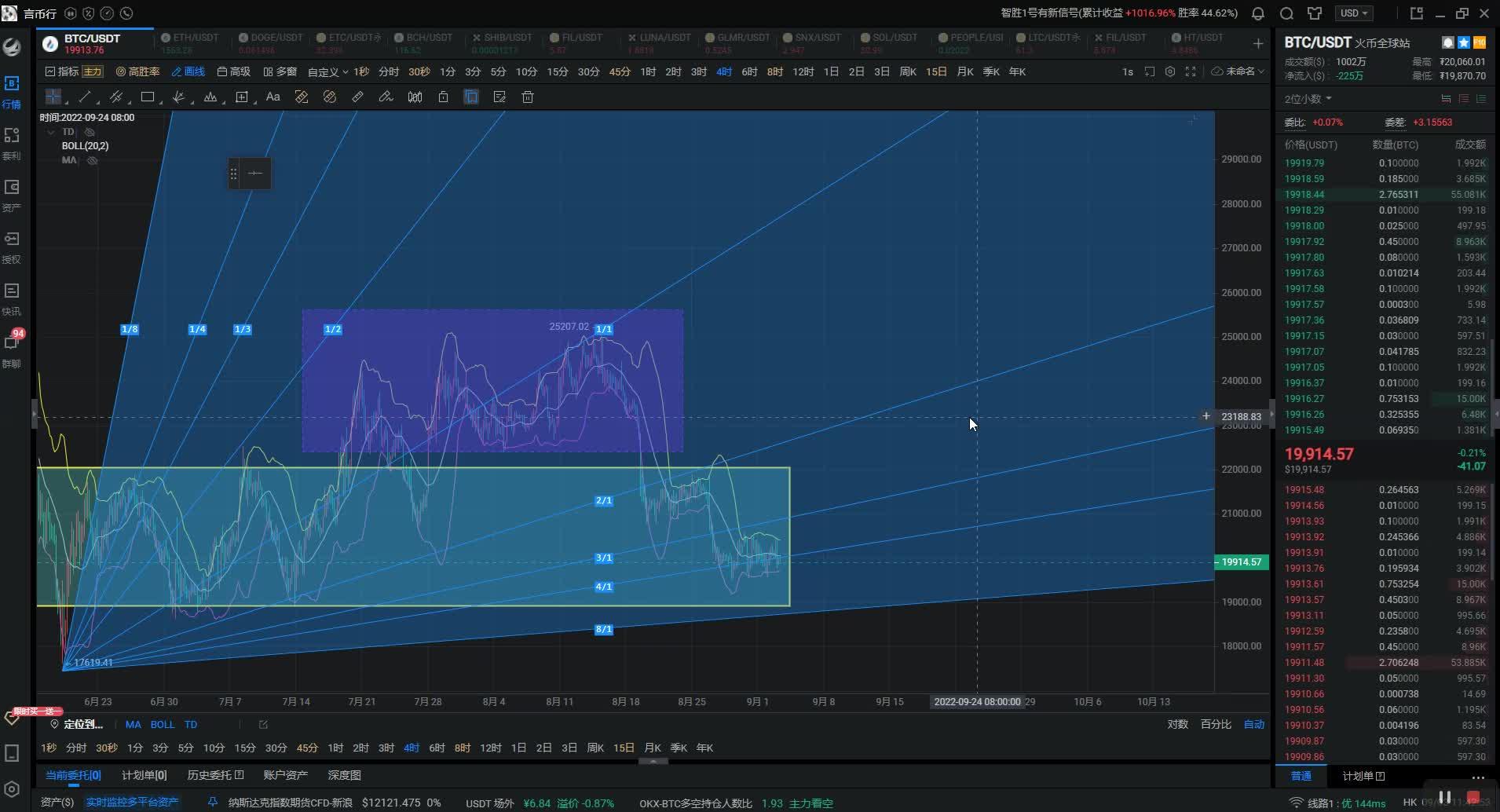
Task: Select the text annotation Aa tool
Action: tap(273, 97)
